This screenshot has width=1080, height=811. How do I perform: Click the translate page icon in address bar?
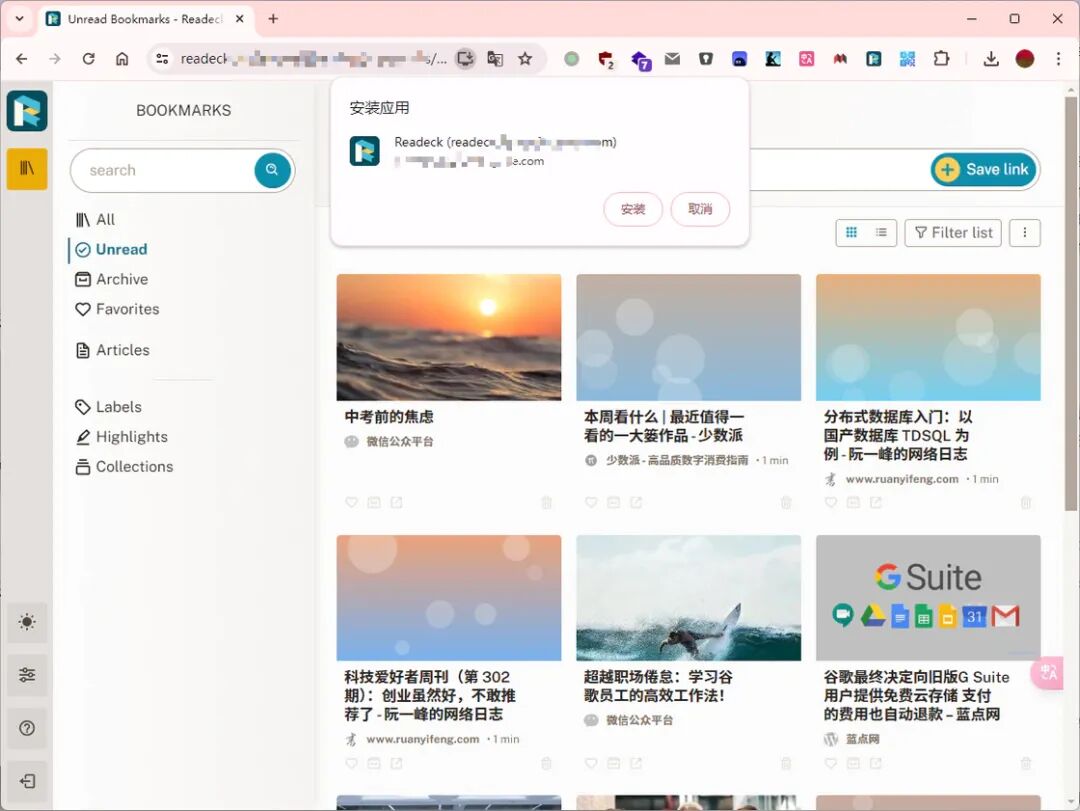[x=495, y=59]
